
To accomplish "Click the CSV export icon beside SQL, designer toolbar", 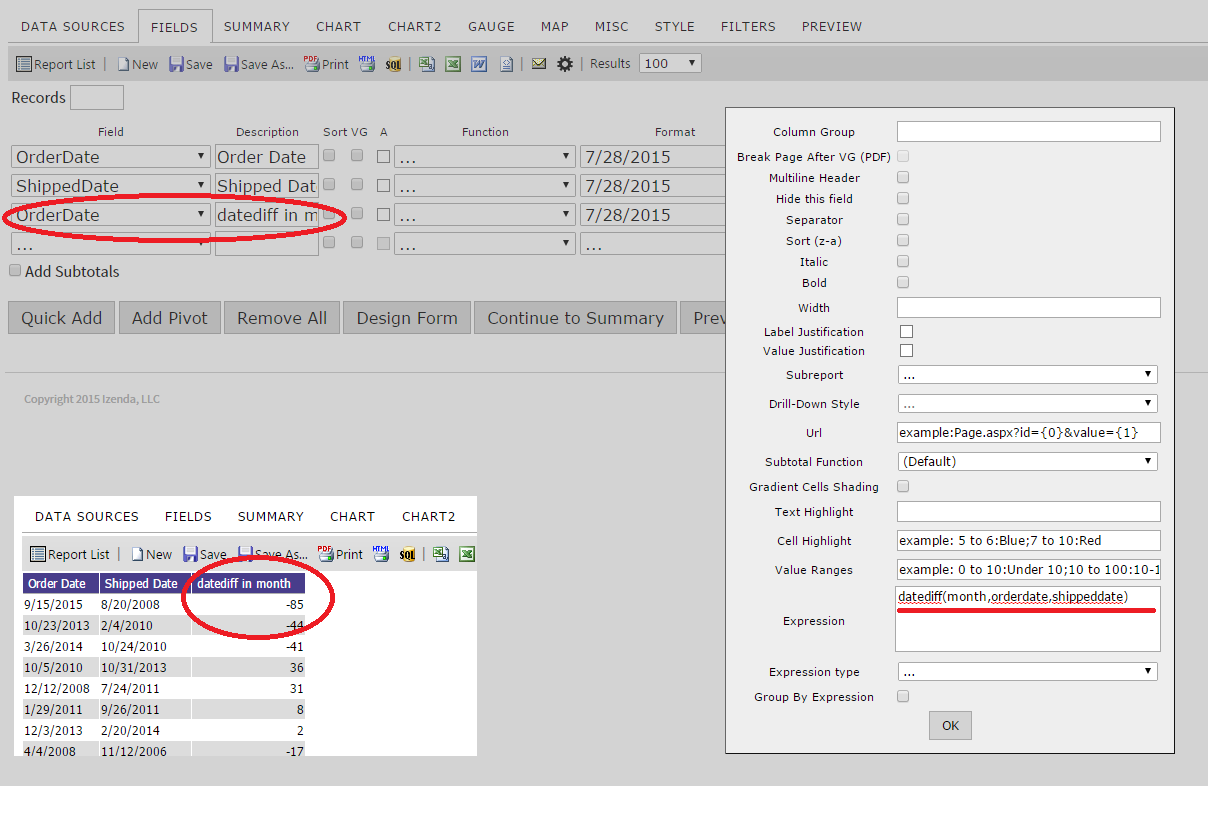I will (x=427, y=64).
